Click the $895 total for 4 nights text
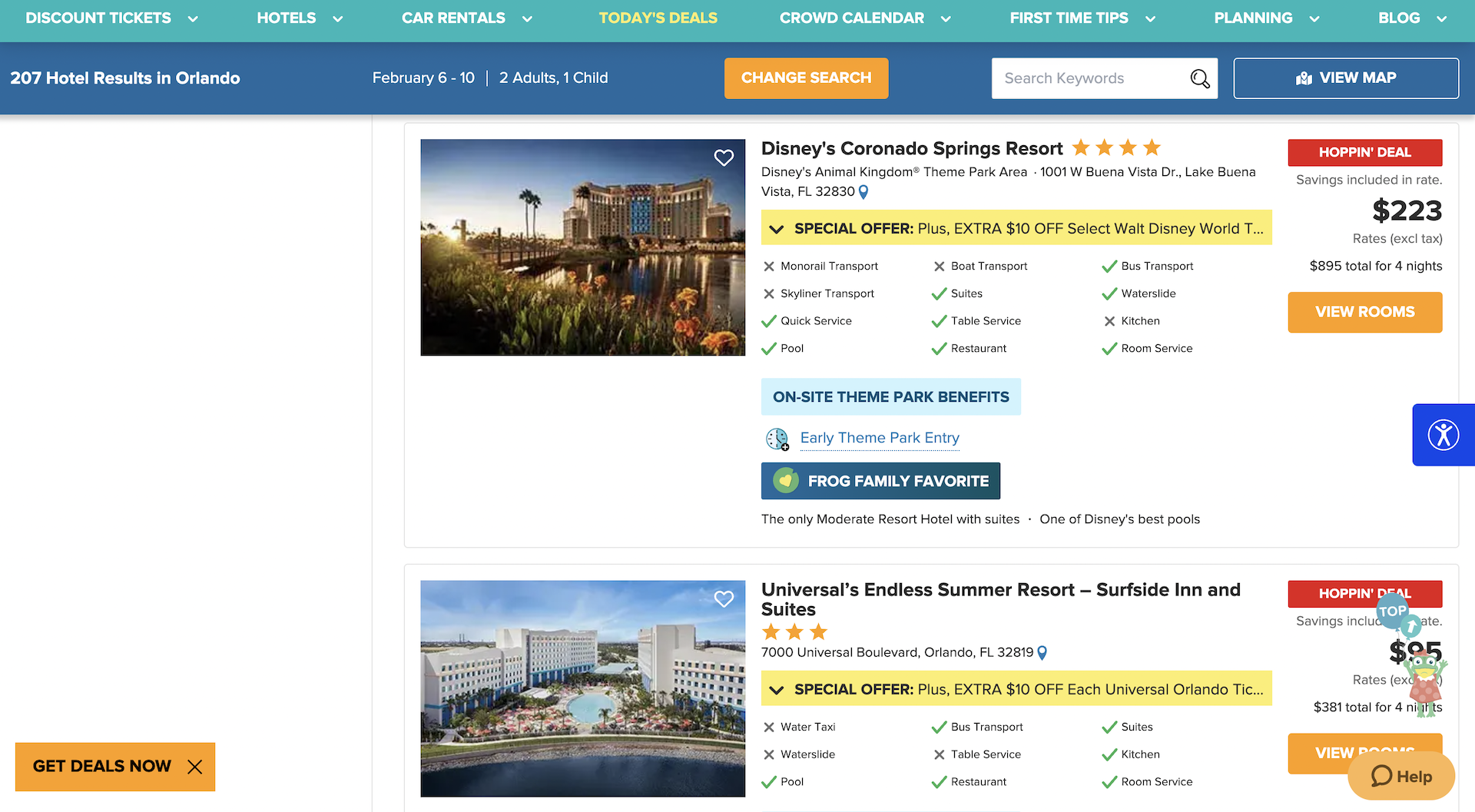Screen dimensions: 1475x812 1376,266
